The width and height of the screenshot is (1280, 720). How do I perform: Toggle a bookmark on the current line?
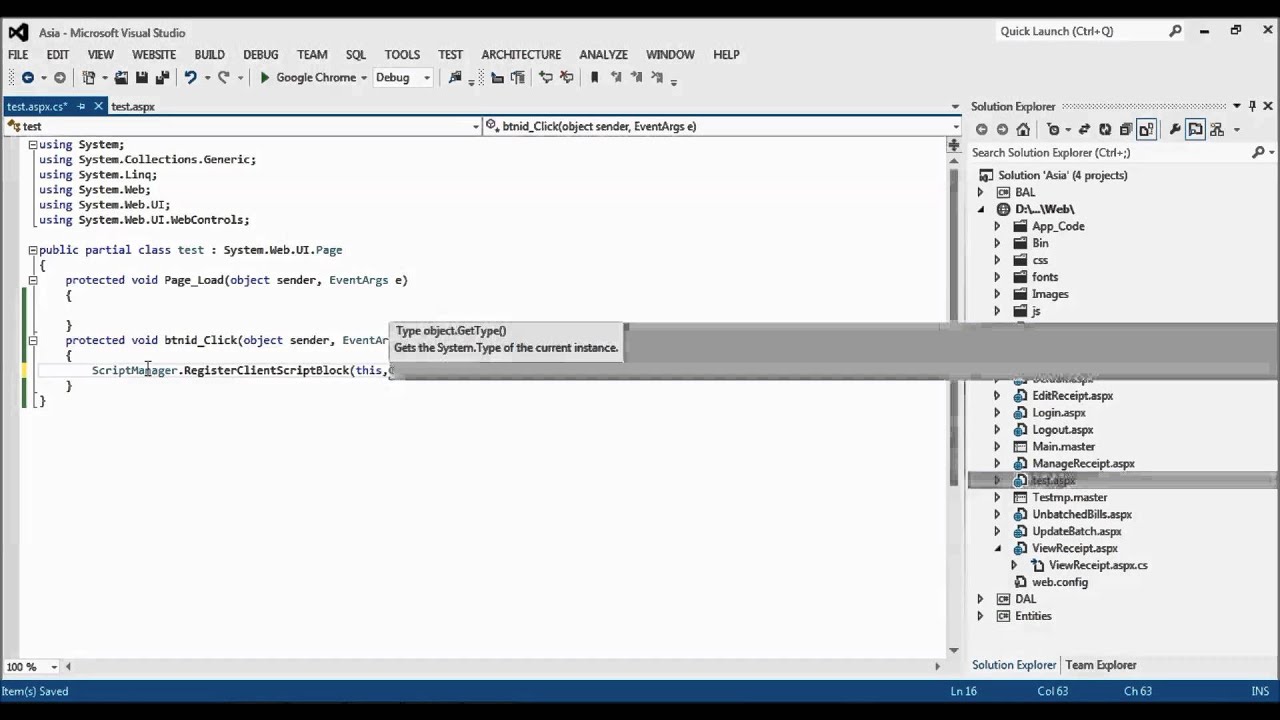595,78
